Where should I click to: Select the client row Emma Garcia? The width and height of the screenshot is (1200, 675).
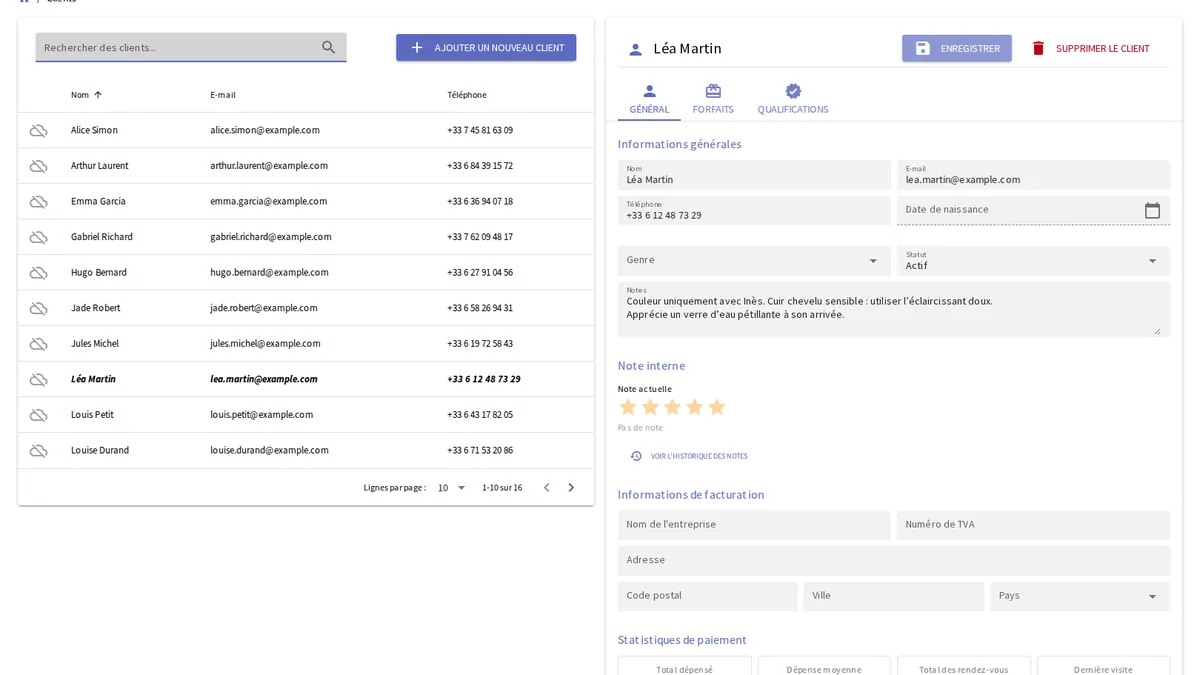click(x=306, y=201)
